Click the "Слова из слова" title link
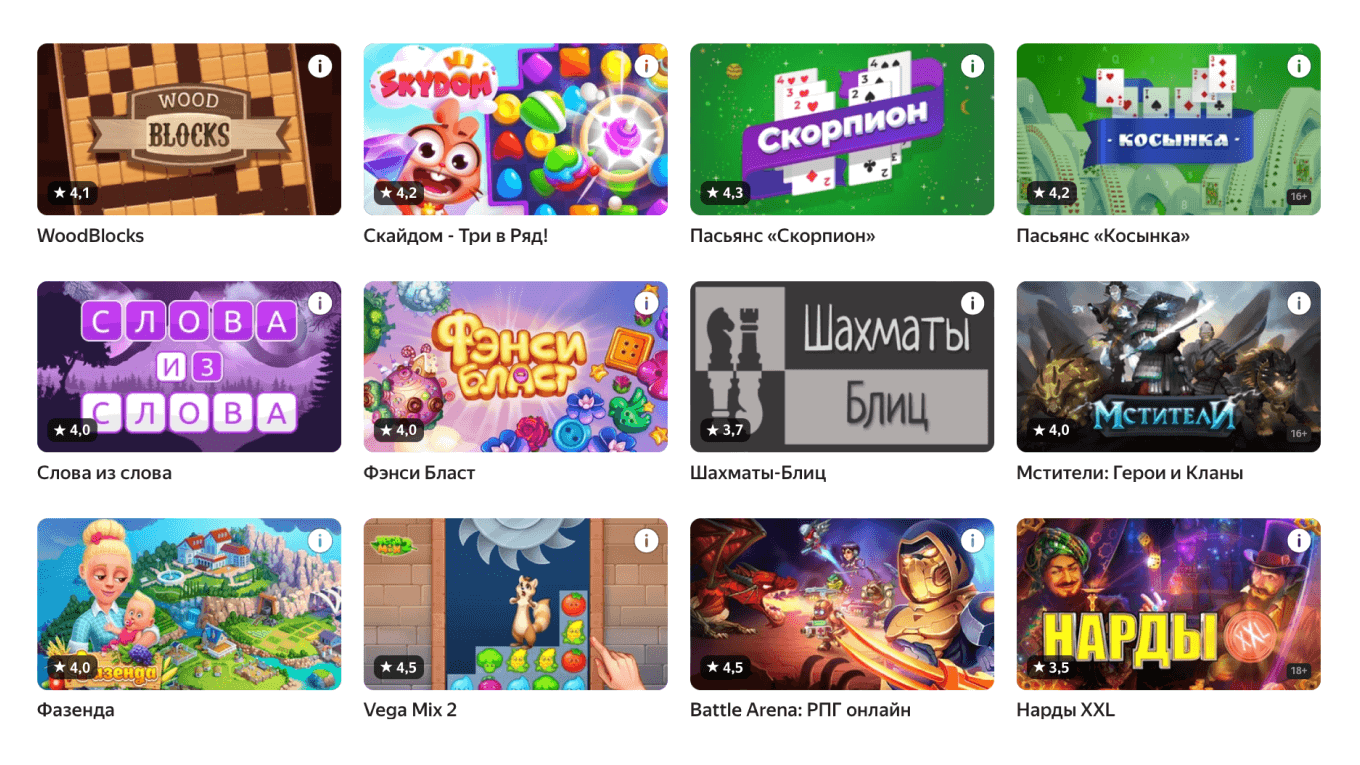Screen dimensions: 1360x765 [x=104, y=473]
